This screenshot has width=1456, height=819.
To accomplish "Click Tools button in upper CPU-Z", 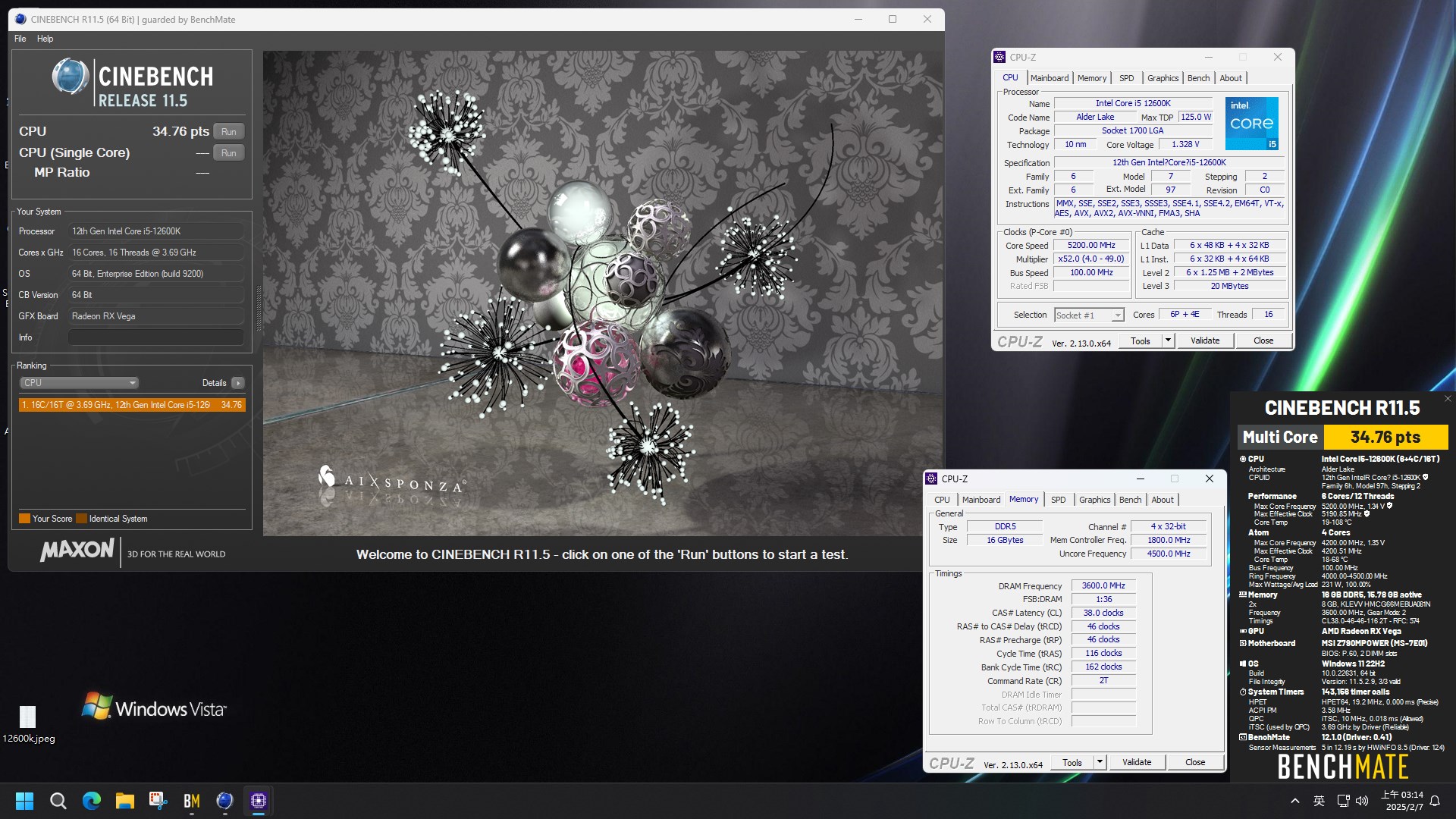I will pyautogui.click(x=1140, y=340).
